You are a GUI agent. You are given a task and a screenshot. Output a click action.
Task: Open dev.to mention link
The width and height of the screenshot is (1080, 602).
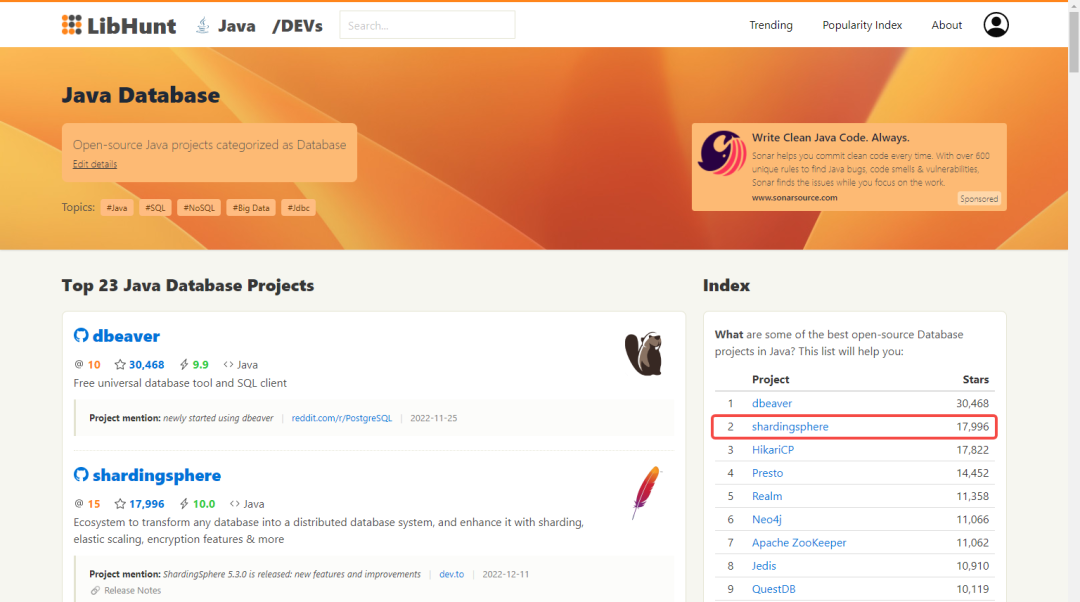coord(451,574)
